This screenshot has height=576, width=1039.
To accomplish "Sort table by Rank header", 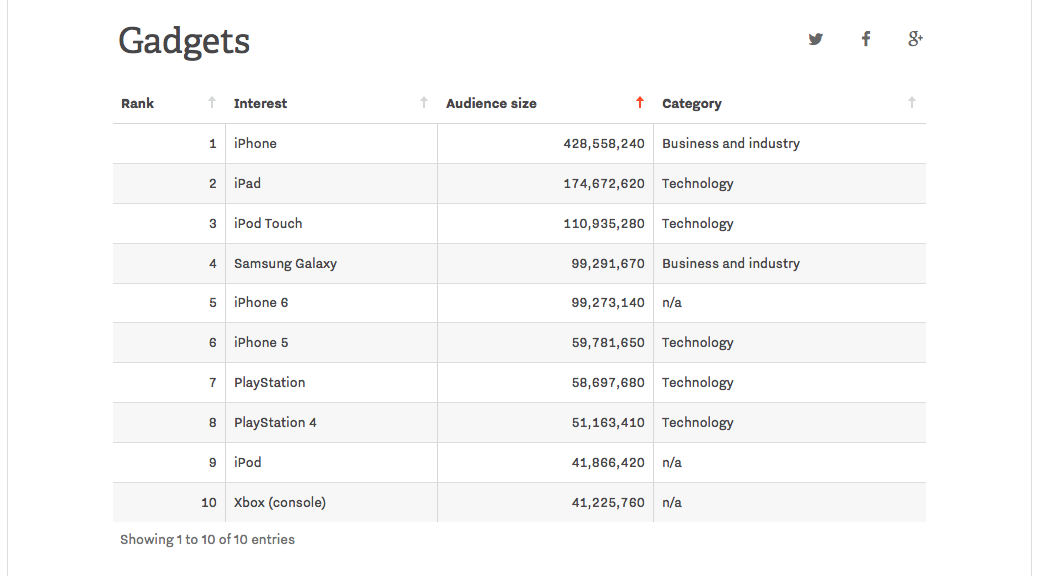I will (138, 104).
